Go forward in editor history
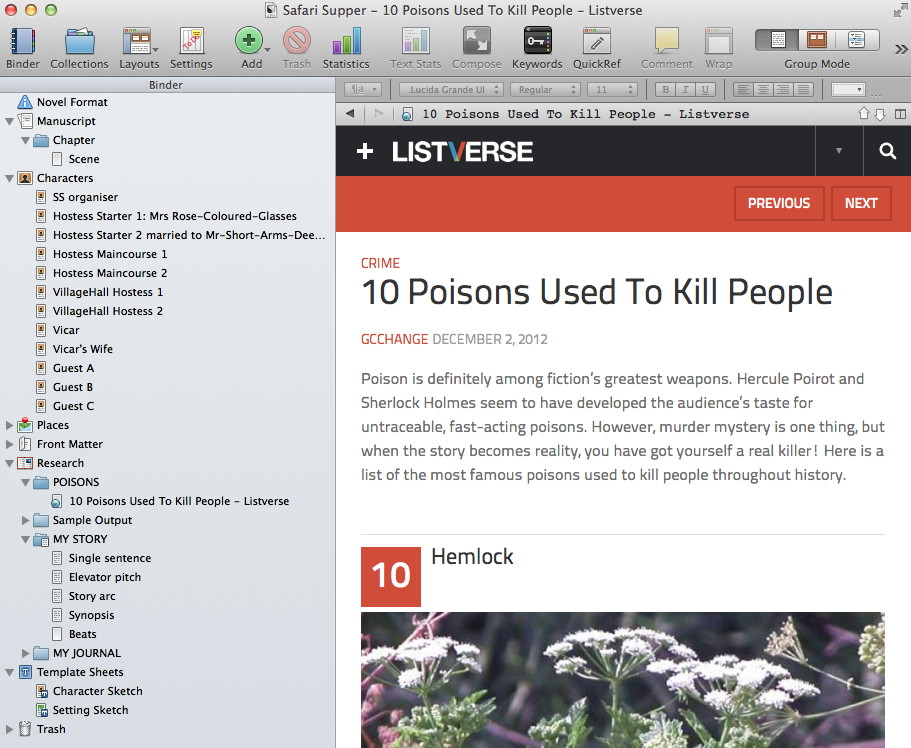Viewport: 911px width, 748px height. click(379, 114)
